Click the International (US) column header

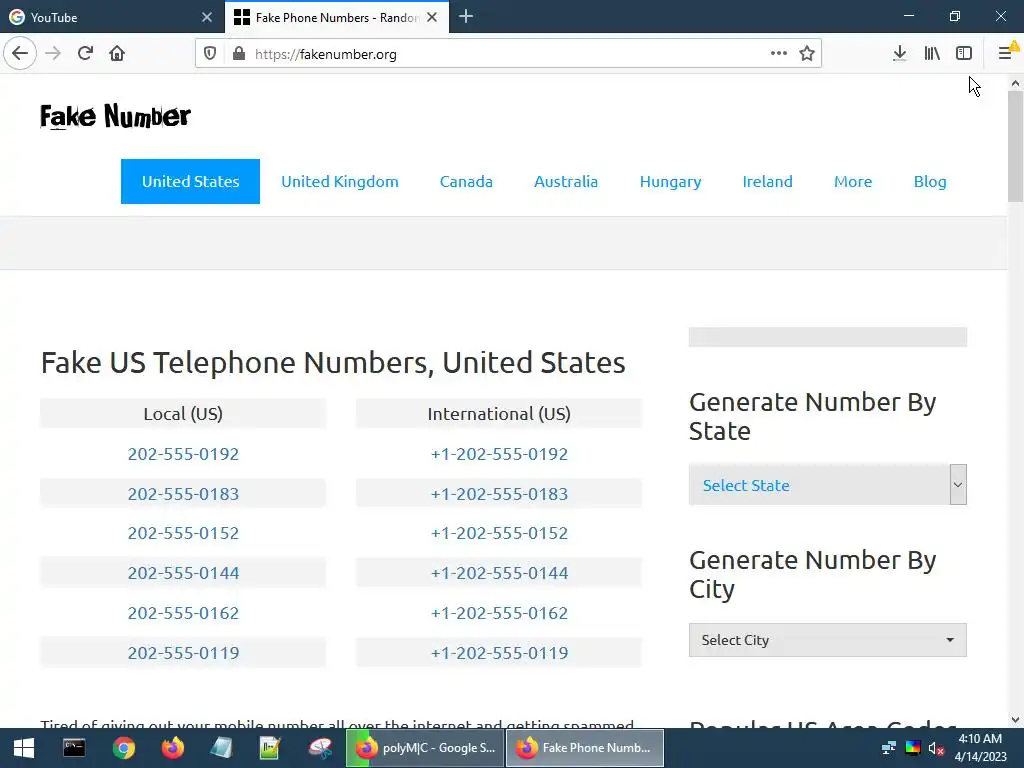pyautogui.click(x=499, y=413)
